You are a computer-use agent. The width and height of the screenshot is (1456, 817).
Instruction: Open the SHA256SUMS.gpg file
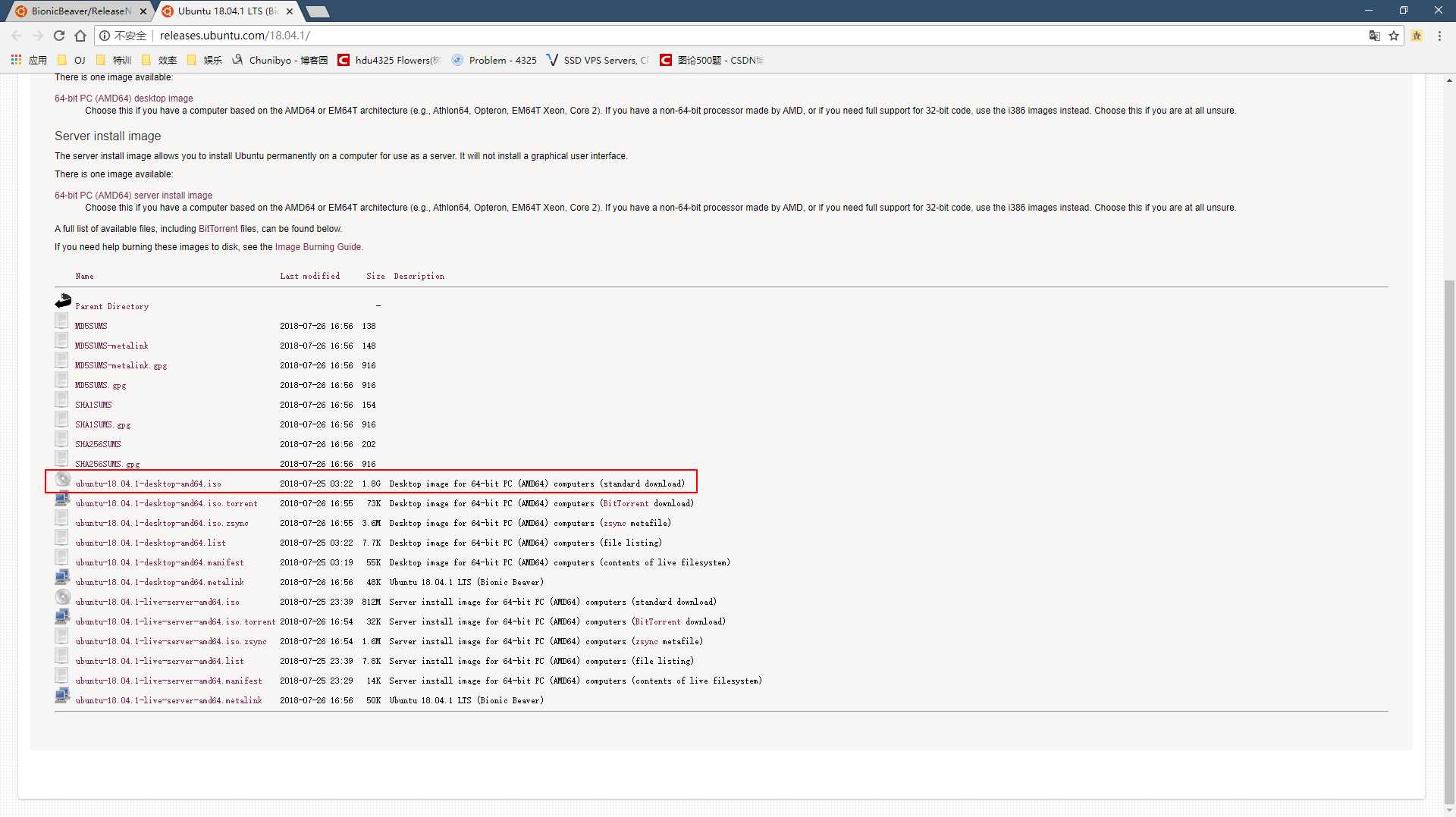point(107,464)
